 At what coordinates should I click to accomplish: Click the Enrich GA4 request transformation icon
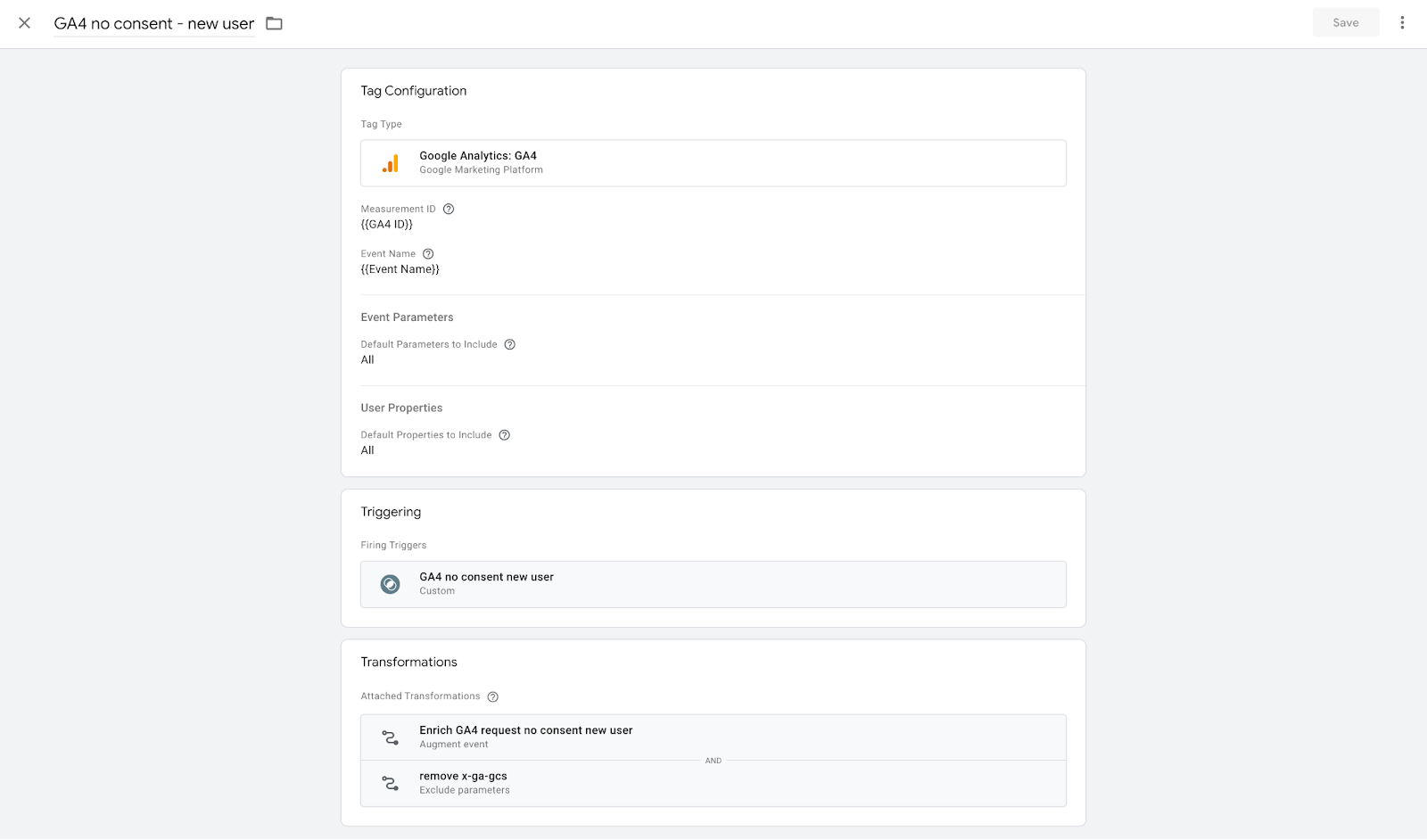(391, 737)
